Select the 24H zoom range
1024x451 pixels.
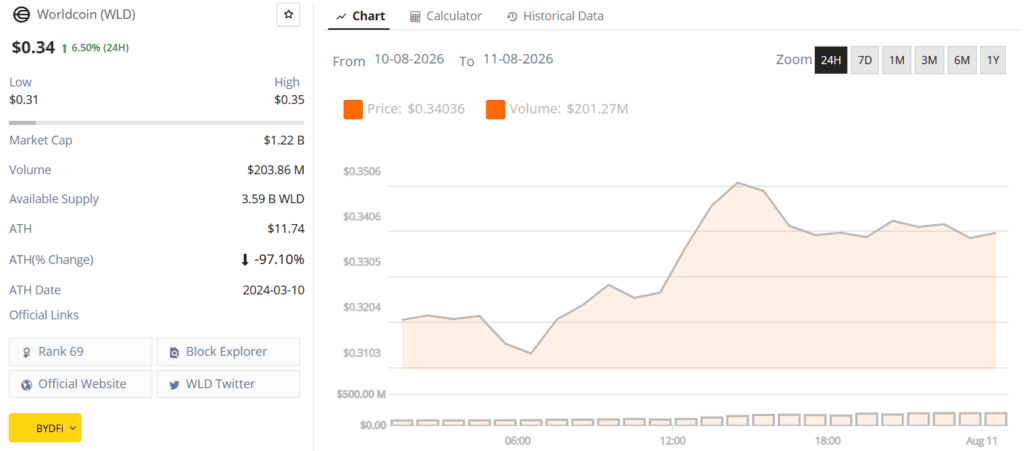click(x=831, y=60)
